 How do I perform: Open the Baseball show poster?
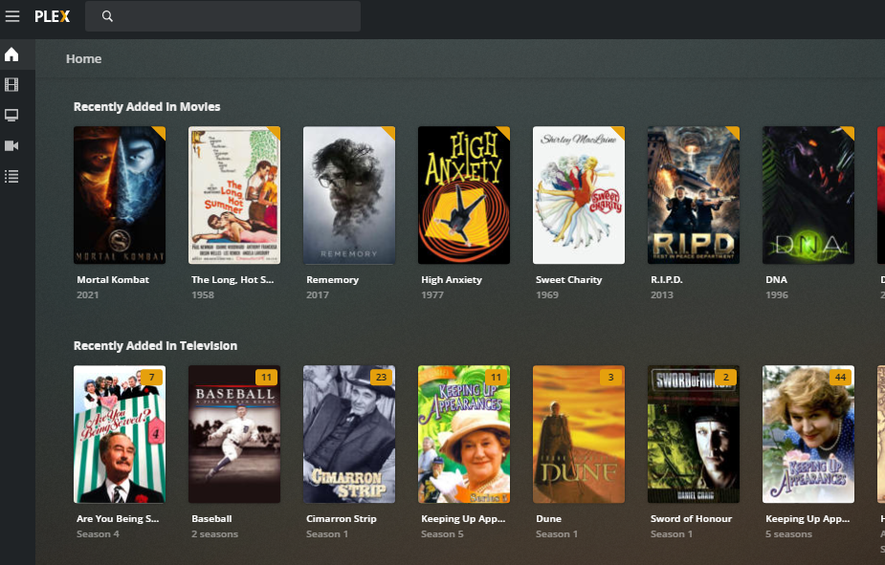point(234,434)
